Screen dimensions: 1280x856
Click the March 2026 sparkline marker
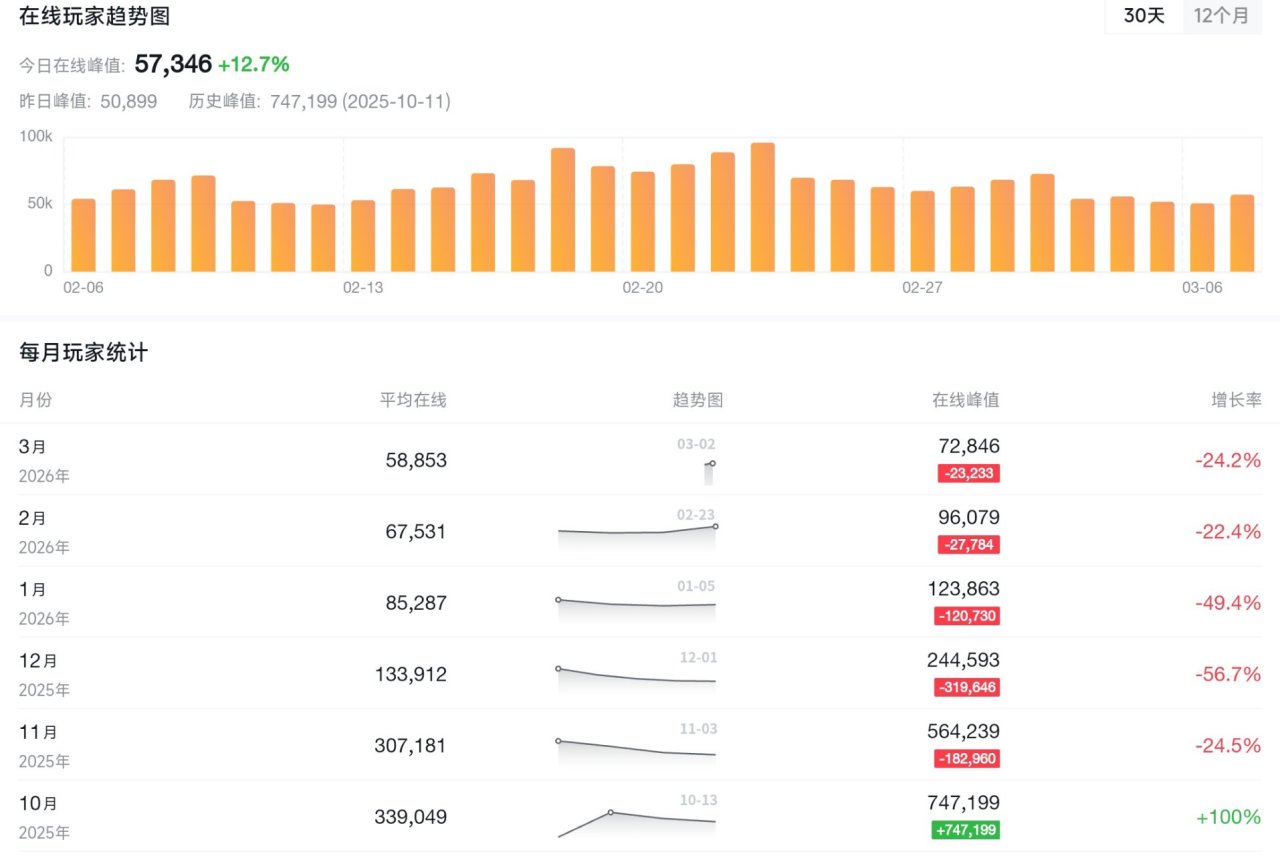coord(711,464)
